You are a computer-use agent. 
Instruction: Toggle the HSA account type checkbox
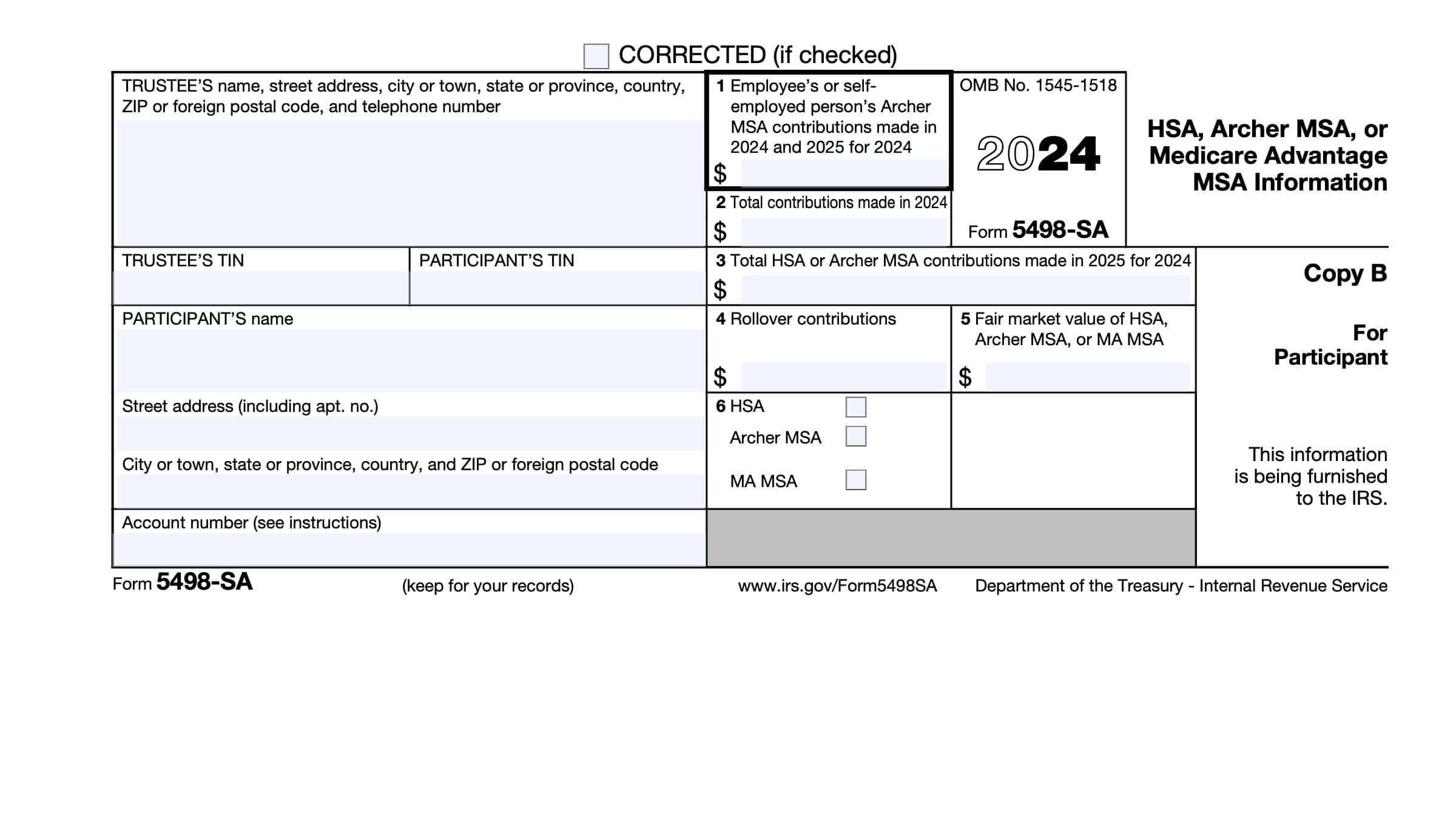pyautogui.click(x=856, y=406)
